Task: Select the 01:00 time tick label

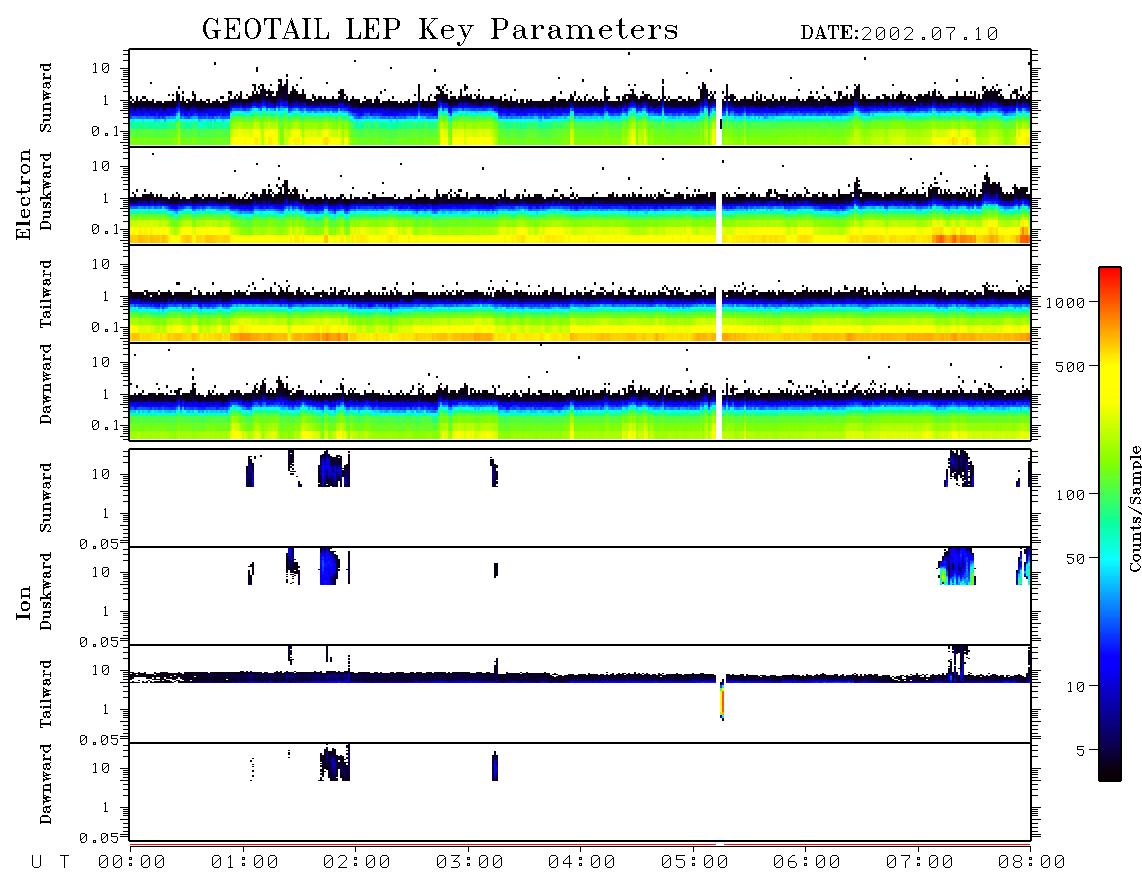Action: pyautogui.click(x=245, y=862)
